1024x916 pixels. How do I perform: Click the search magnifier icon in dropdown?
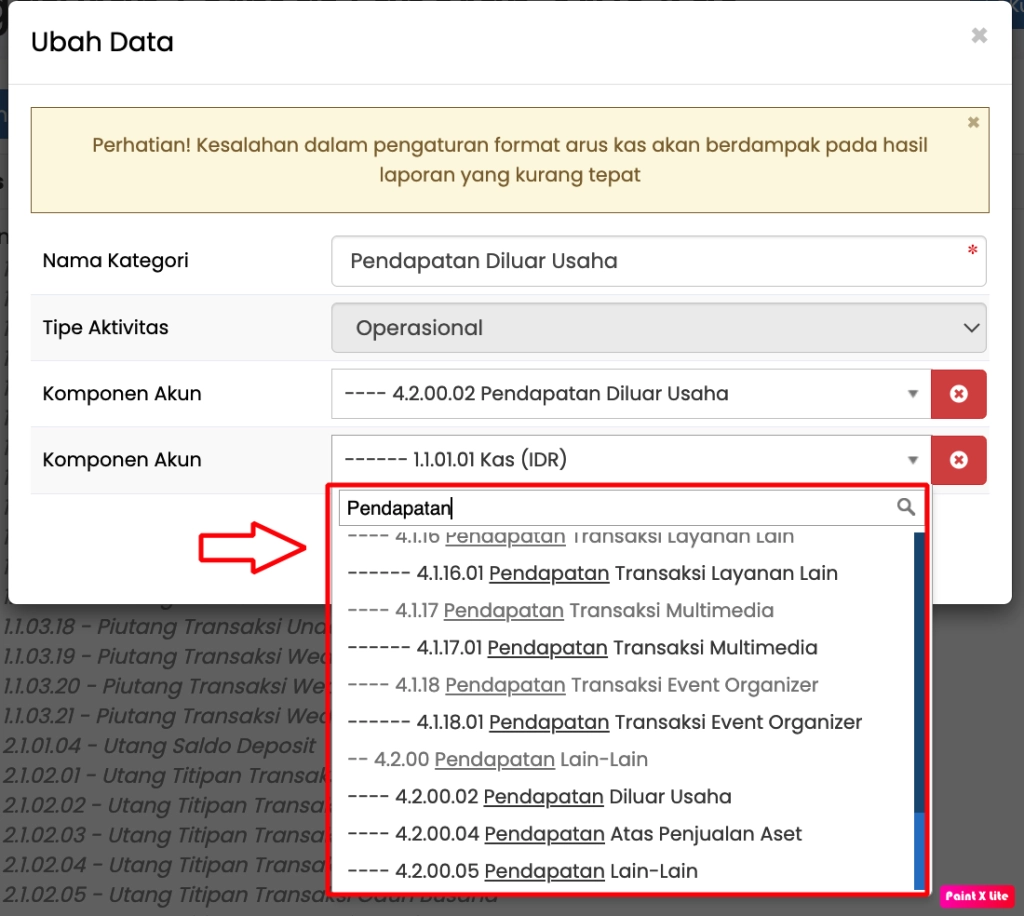pyautogui.click(x=906, y=508)
